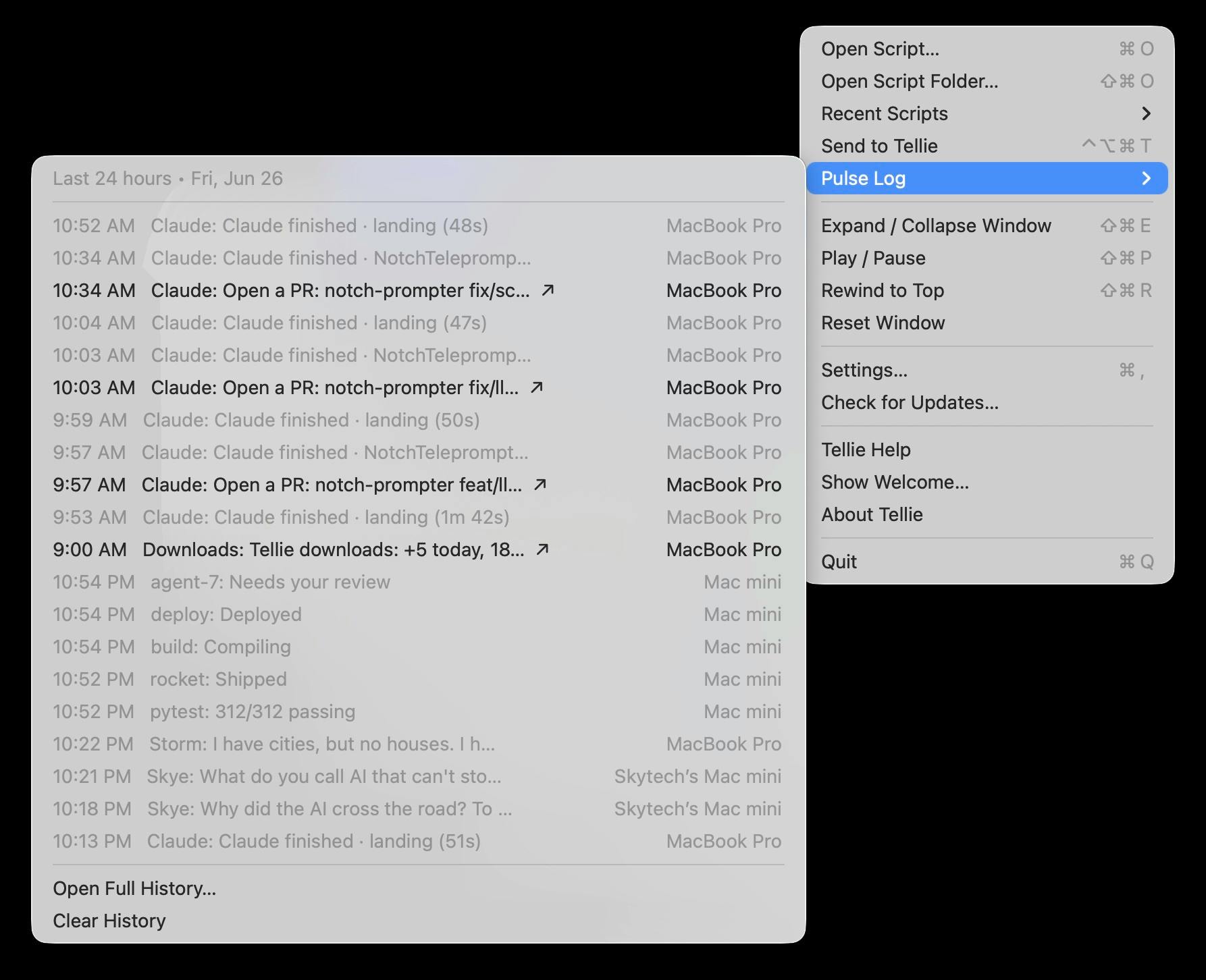Click arrow icon on 9:00 AM Downloads entry
This screenshot has height=980, width=1206.
542,549
